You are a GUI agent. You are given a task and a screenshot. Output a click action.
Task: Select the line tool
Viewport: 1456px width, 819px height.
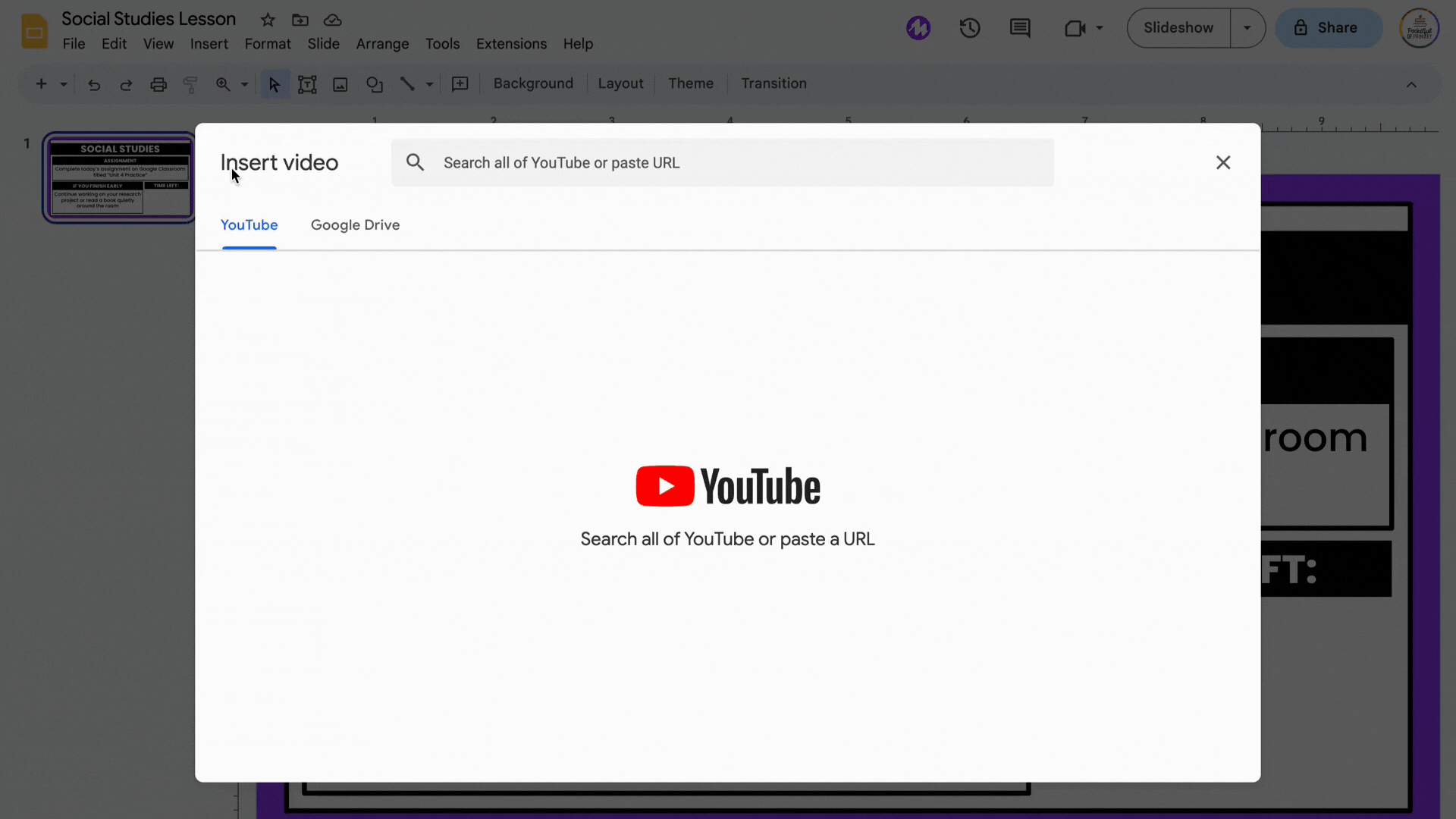(x=407, y=84)
